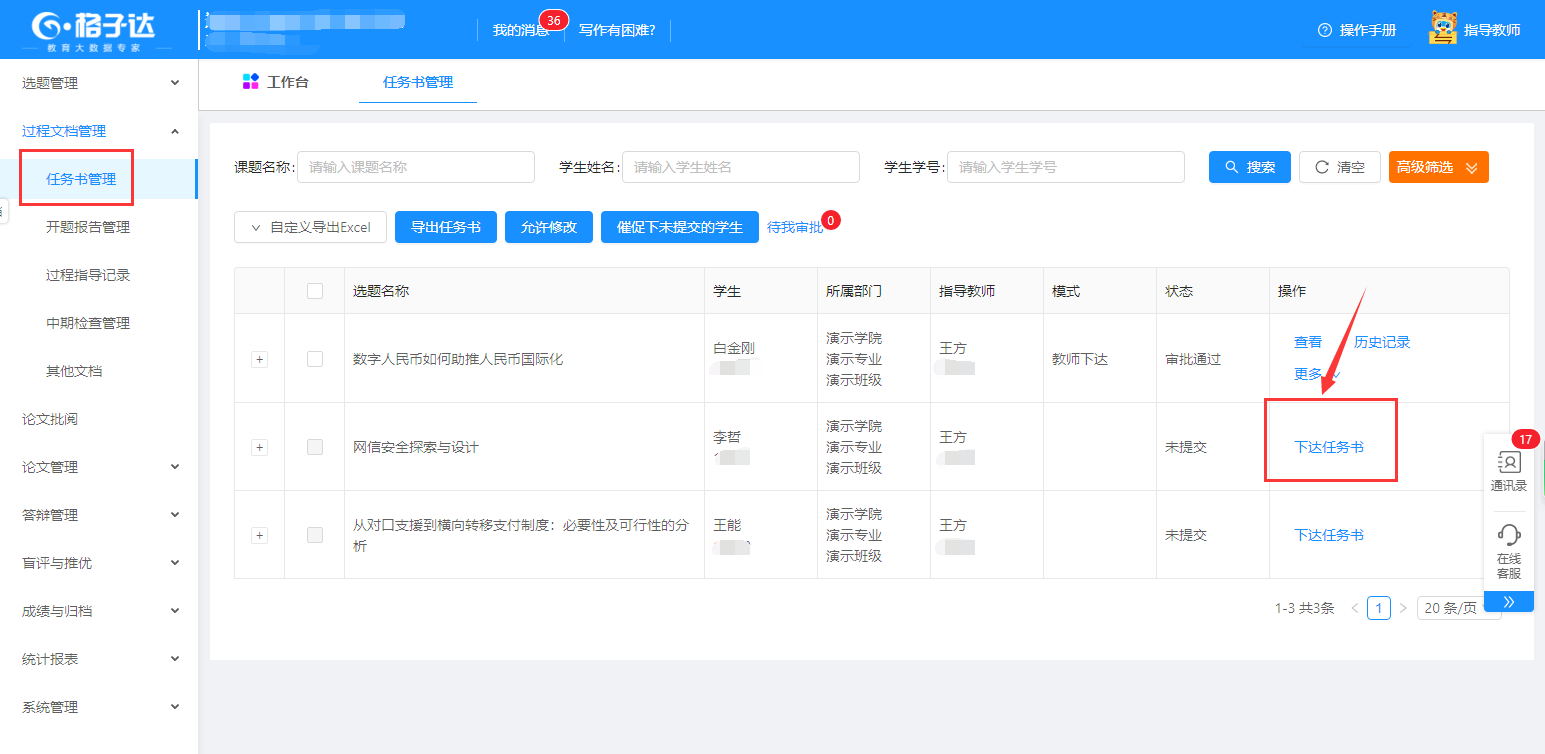Screen dimensions: 1545x754
Task: Open 通讯录 contacts icon
Action: 1508,463
